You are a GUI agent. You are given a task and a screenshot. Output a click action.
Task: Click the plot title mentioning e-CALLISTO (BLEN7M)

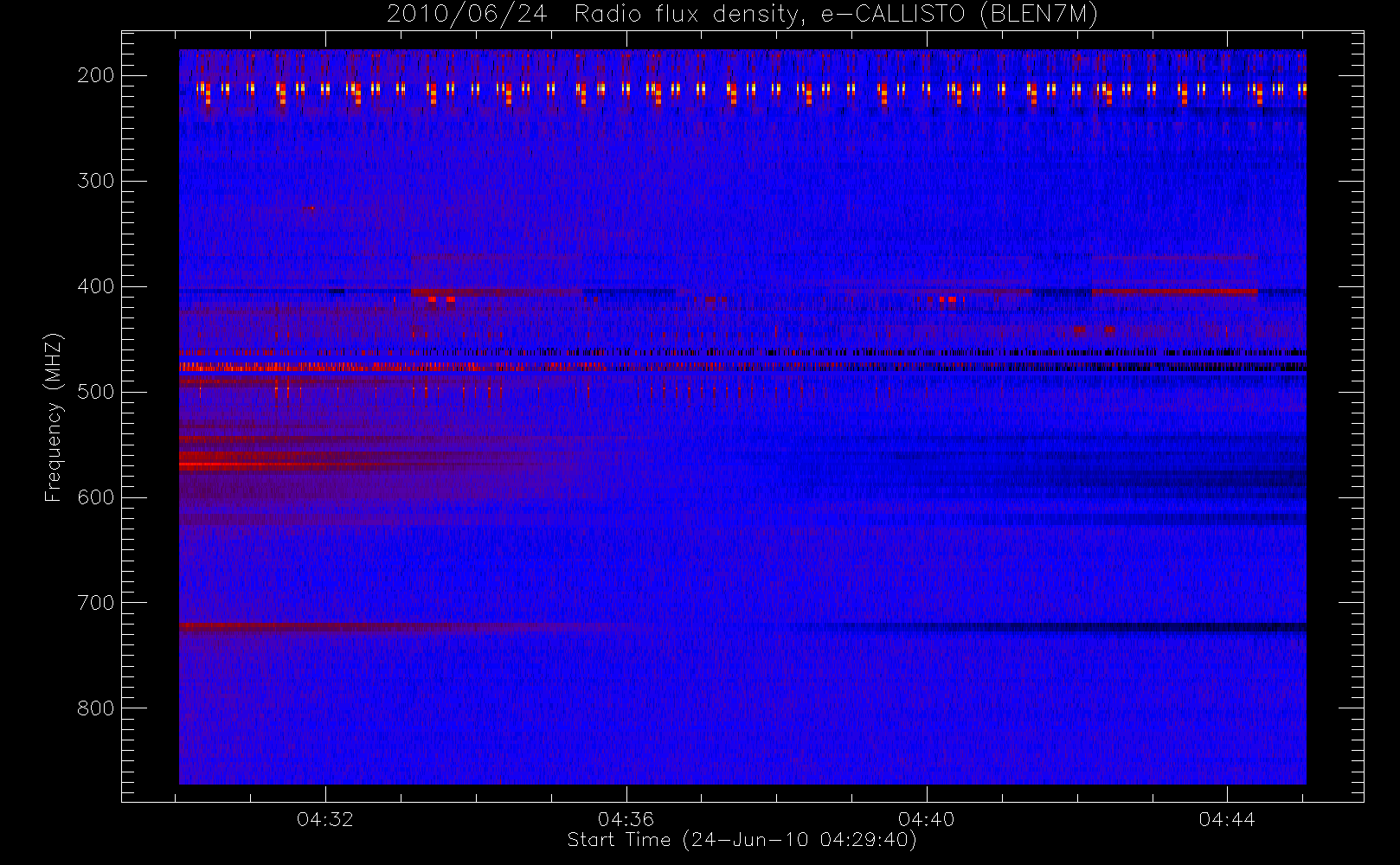[x=742, y=15]
